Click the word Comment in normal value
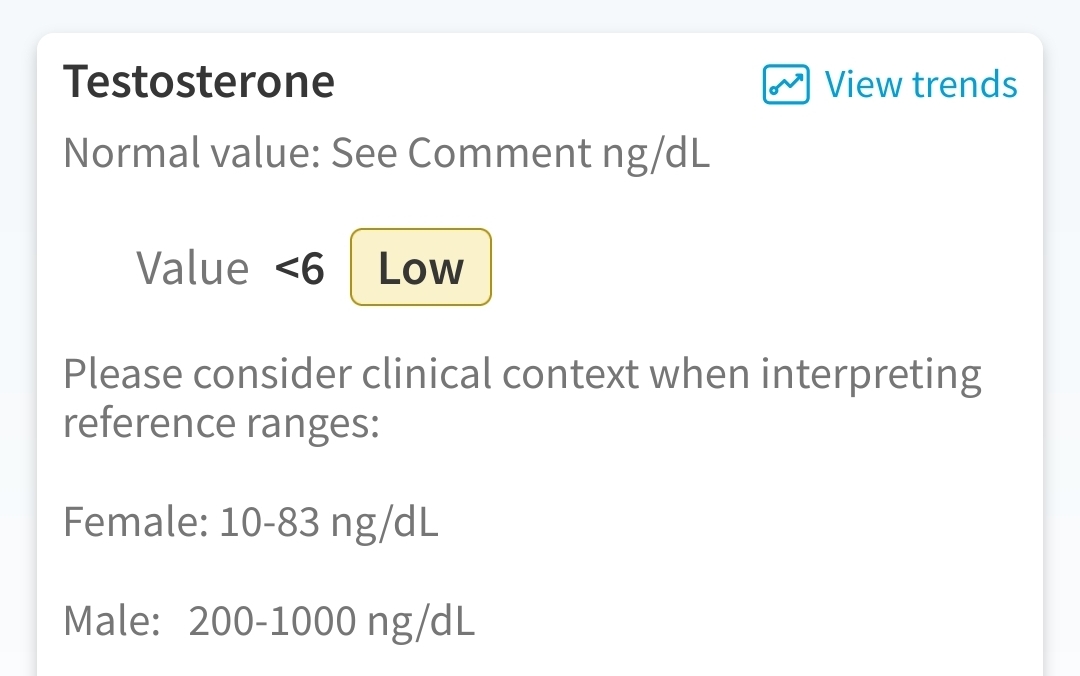1080x676 pixels. coord(499,152)
